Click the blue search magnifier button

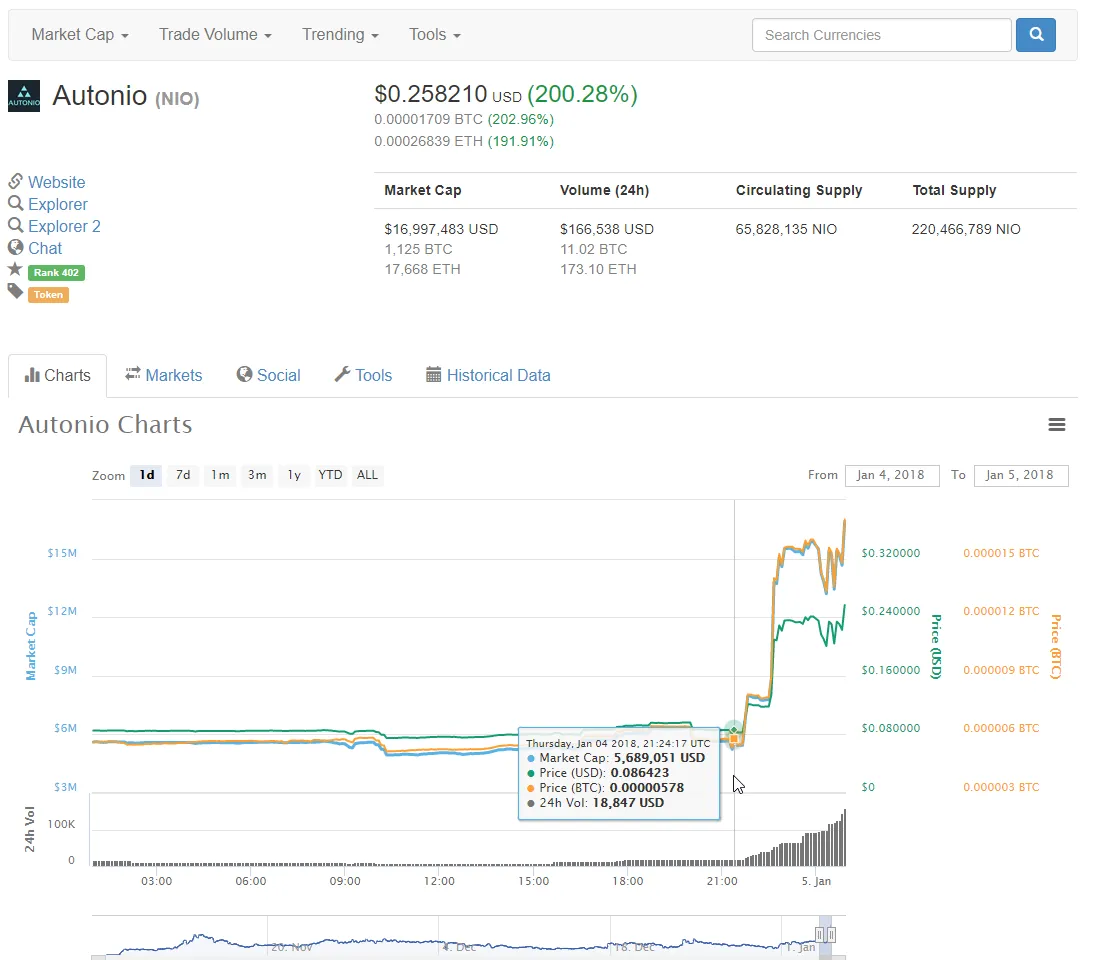click(1035, 34)
